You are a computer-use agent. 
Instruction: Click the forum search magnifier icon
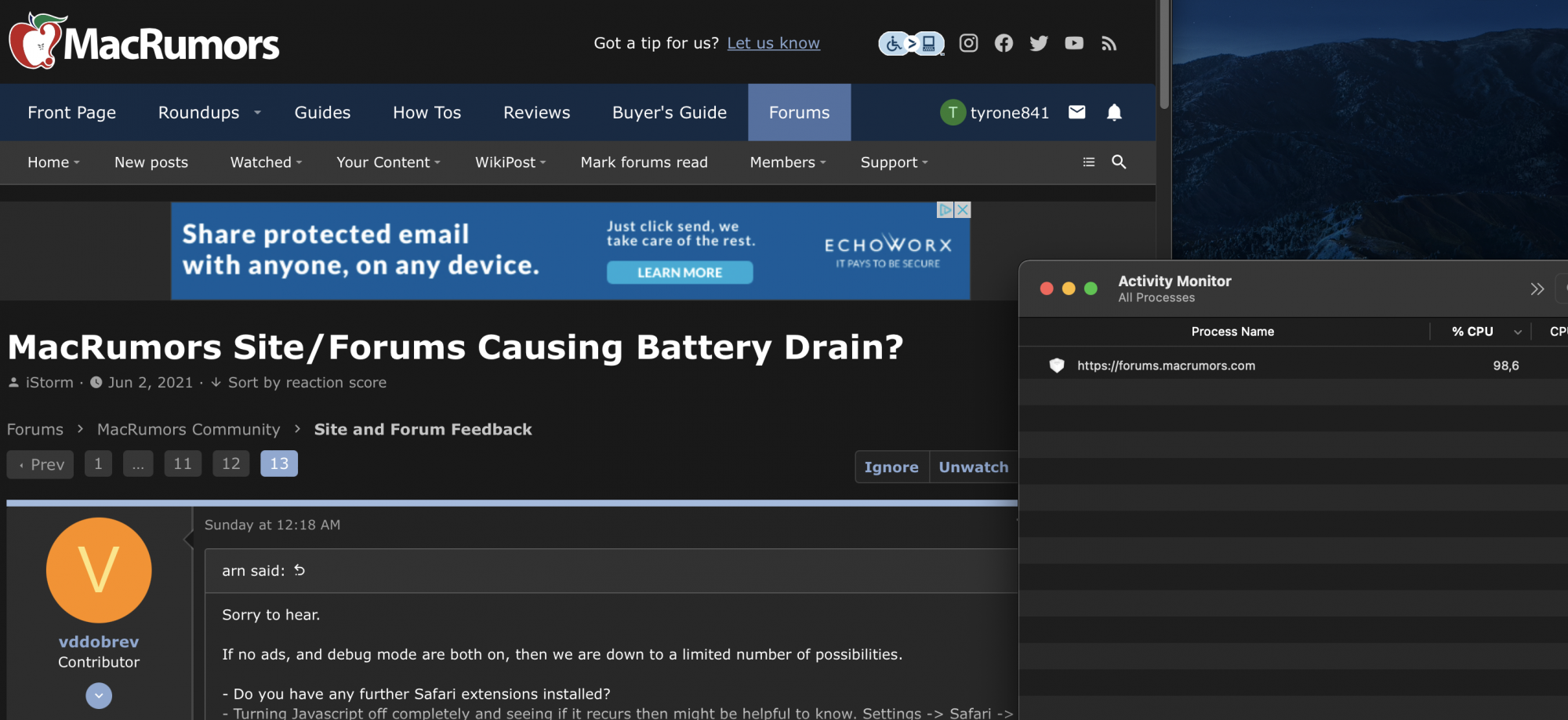pyautogui.click(x=1119, y=162)
